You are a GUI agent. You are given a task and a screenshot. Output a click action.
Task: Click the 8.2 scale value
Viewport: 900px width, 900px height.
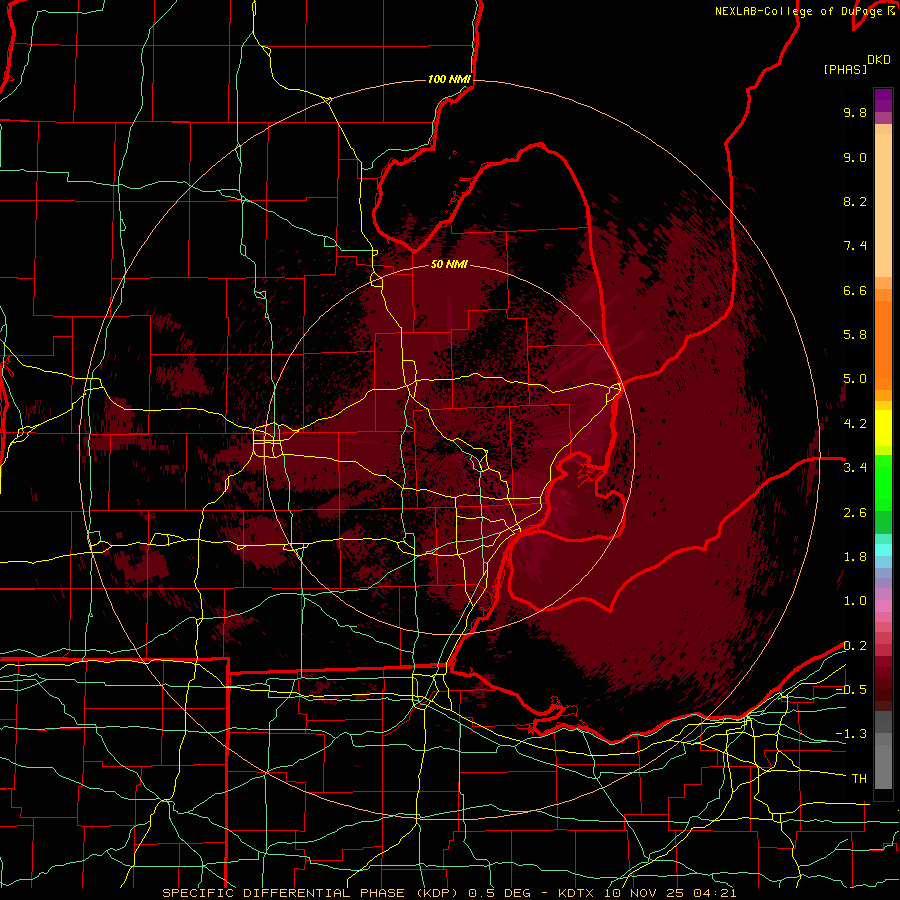(855, 202)
